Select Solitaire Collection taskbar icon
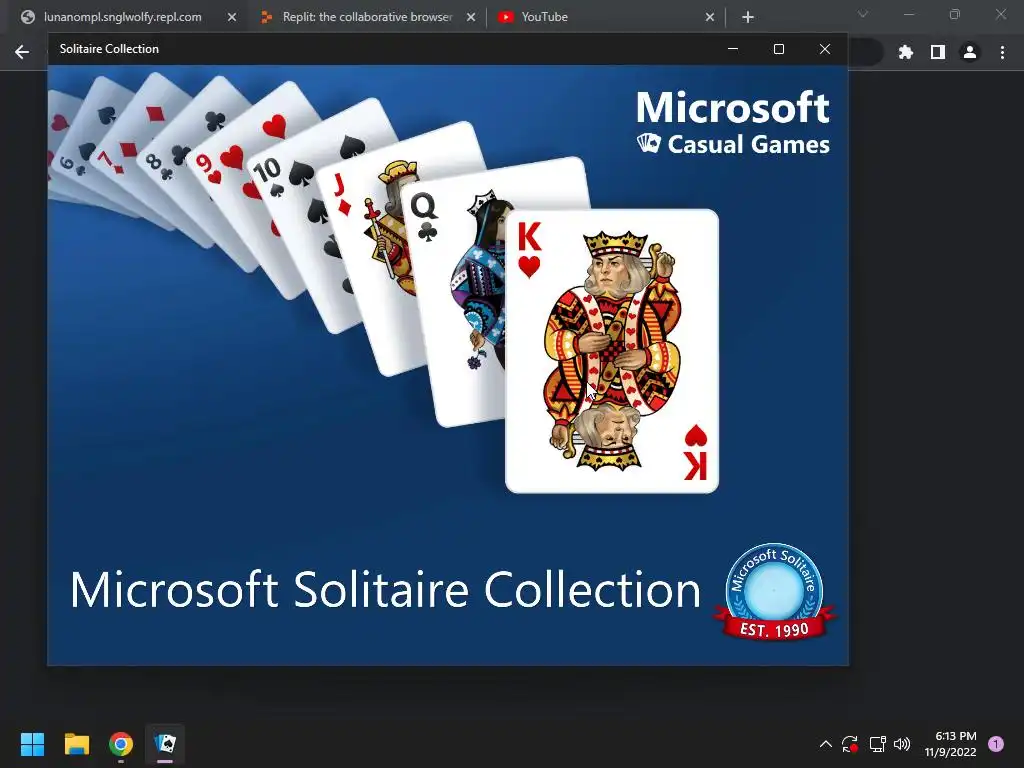Image resolution: width=1024 pixels, height=768 pixels. (x=165, y=744)
